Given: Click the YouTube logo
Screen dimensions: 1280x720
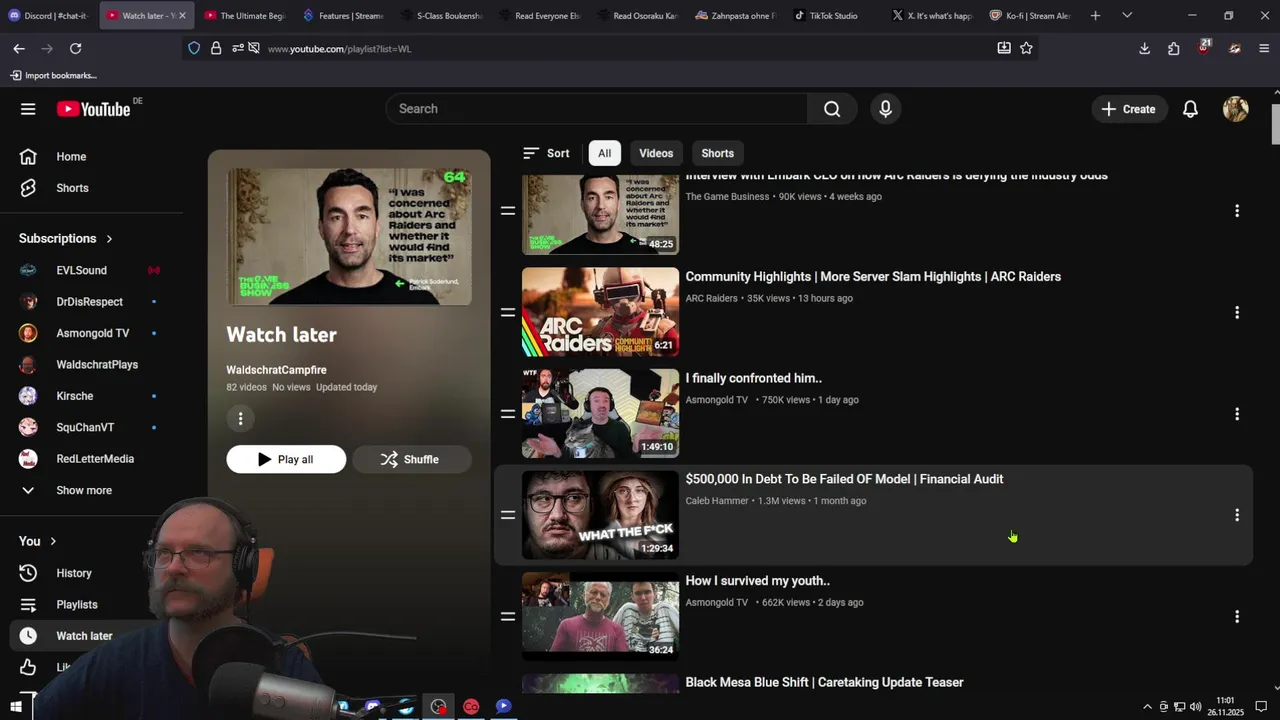Looking at the screenshot, I should pos(93,109).
